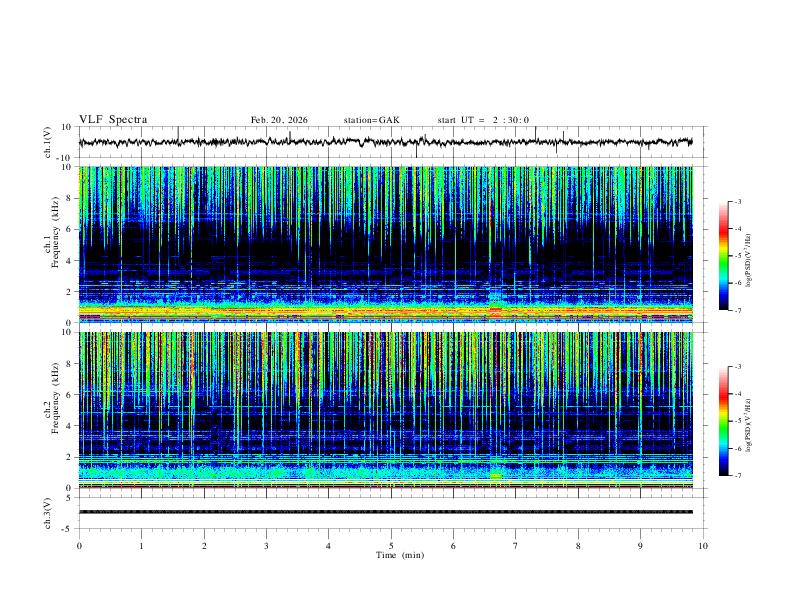The width and height of the screenshot is (792, 612).
Task: Click time axis tick label "1"
Action: 141,546
